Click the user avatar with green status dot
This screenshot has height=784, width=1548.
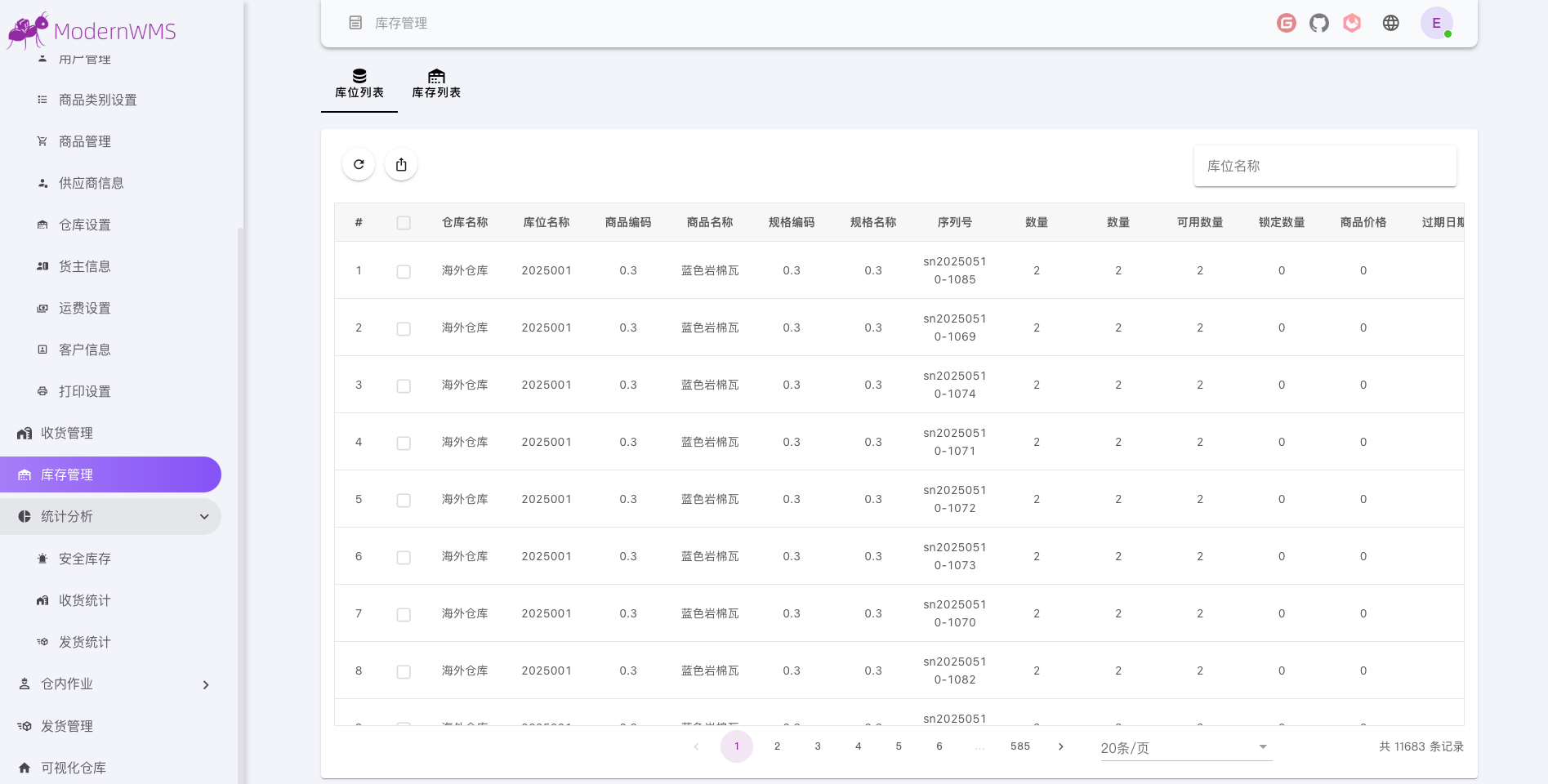(1436, 23)
